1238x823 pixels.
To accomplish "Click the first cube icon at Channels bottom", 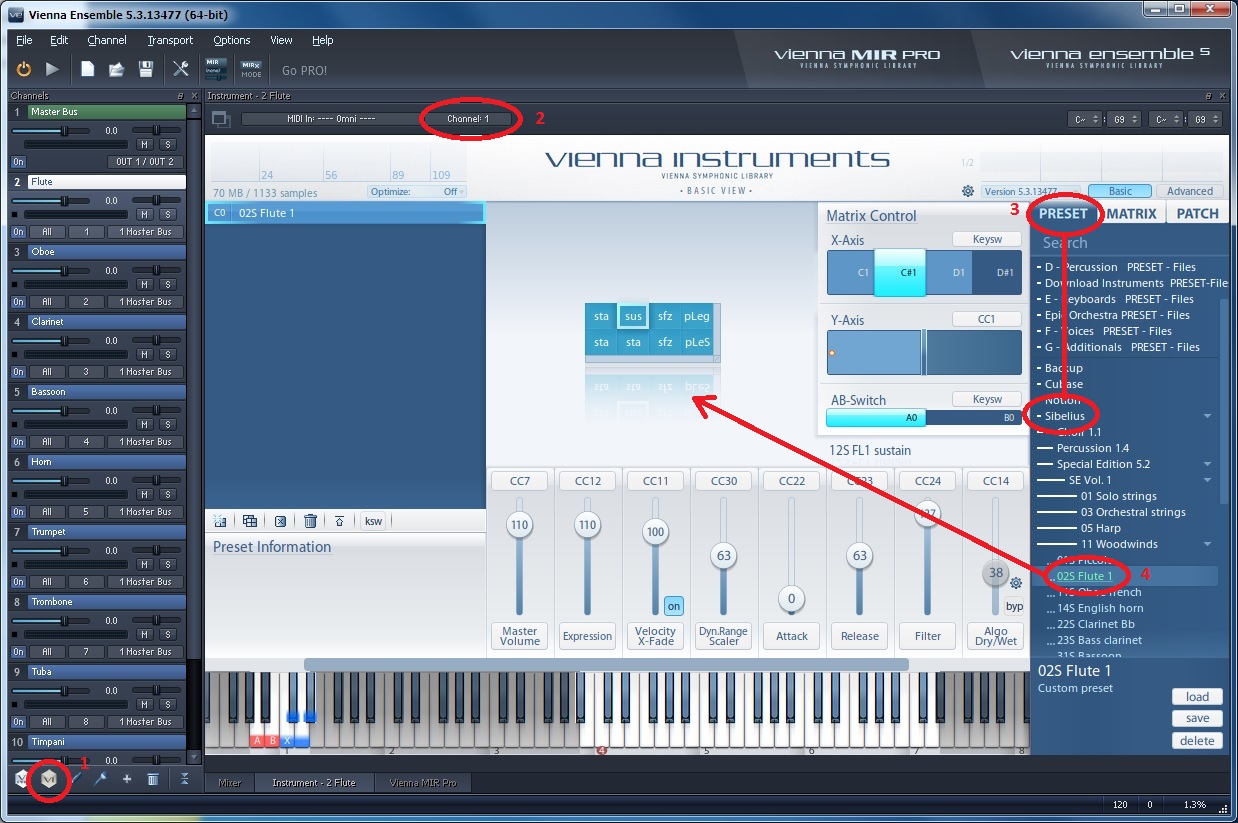I will click(x=22, y=779).
